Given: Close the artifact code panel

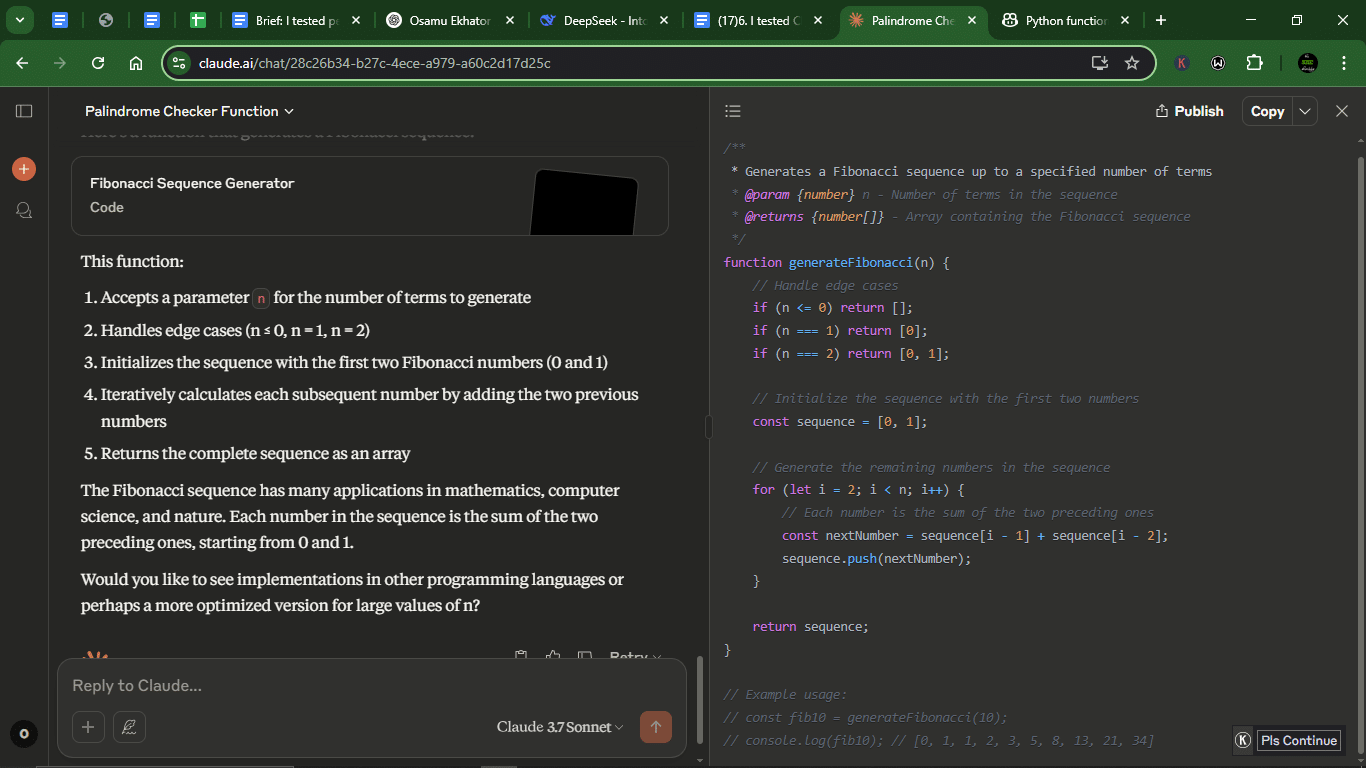Looking at the screenshot, I should (1342, 111).
